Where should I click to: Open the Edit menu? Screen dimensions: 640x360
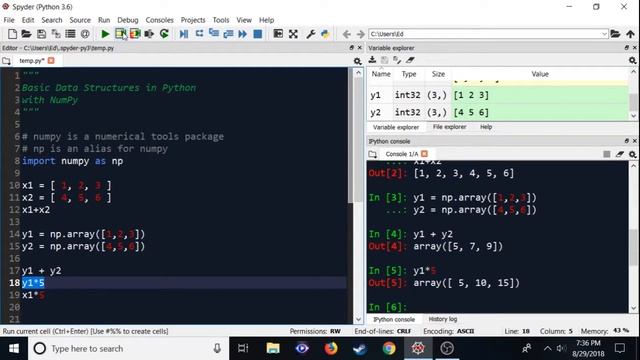point(28,20)
